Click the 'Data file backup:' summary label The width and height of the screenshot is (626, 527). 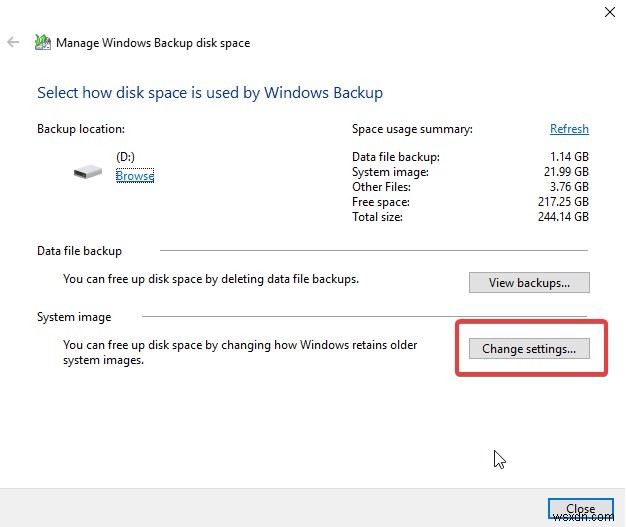396,157
